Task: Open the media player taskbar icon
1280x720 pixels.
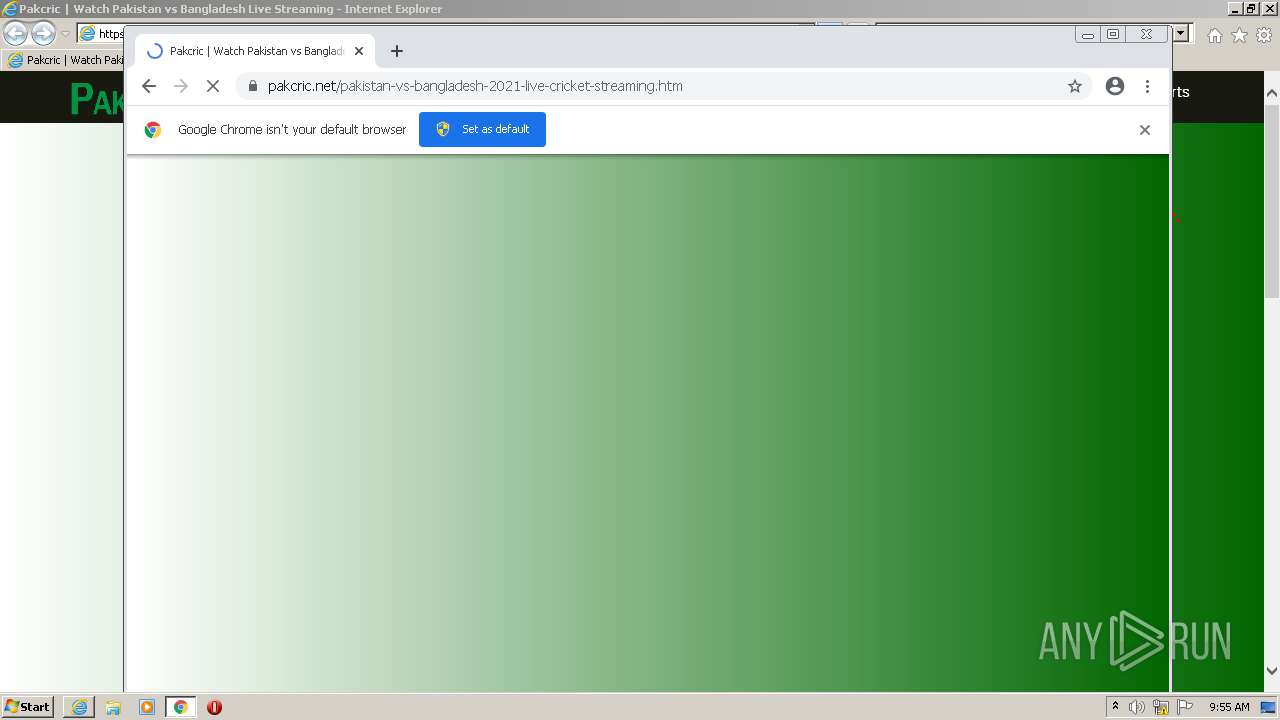Action: pyautogui.click(x=147, y=707)
